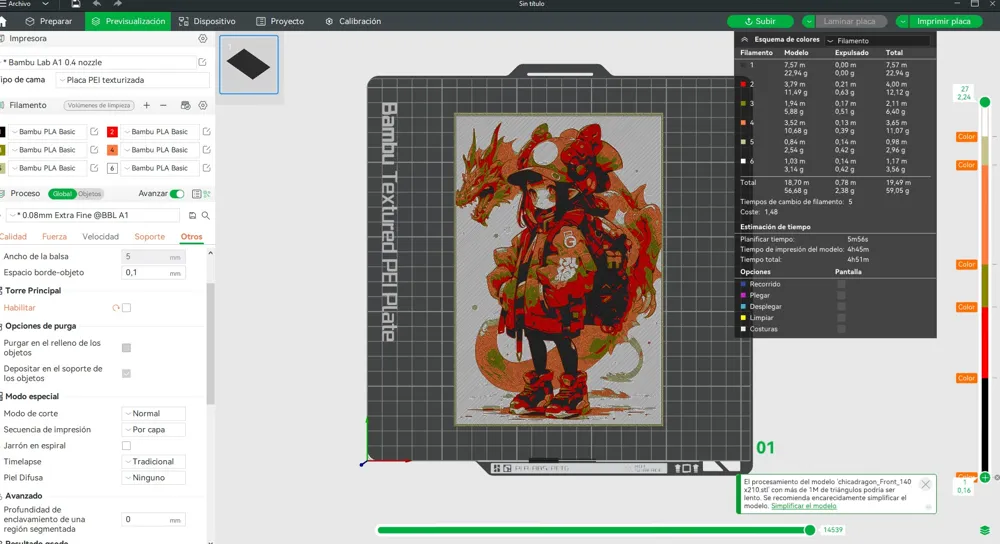
Task: Go to the home screen icon
Action: click(3, 21)
